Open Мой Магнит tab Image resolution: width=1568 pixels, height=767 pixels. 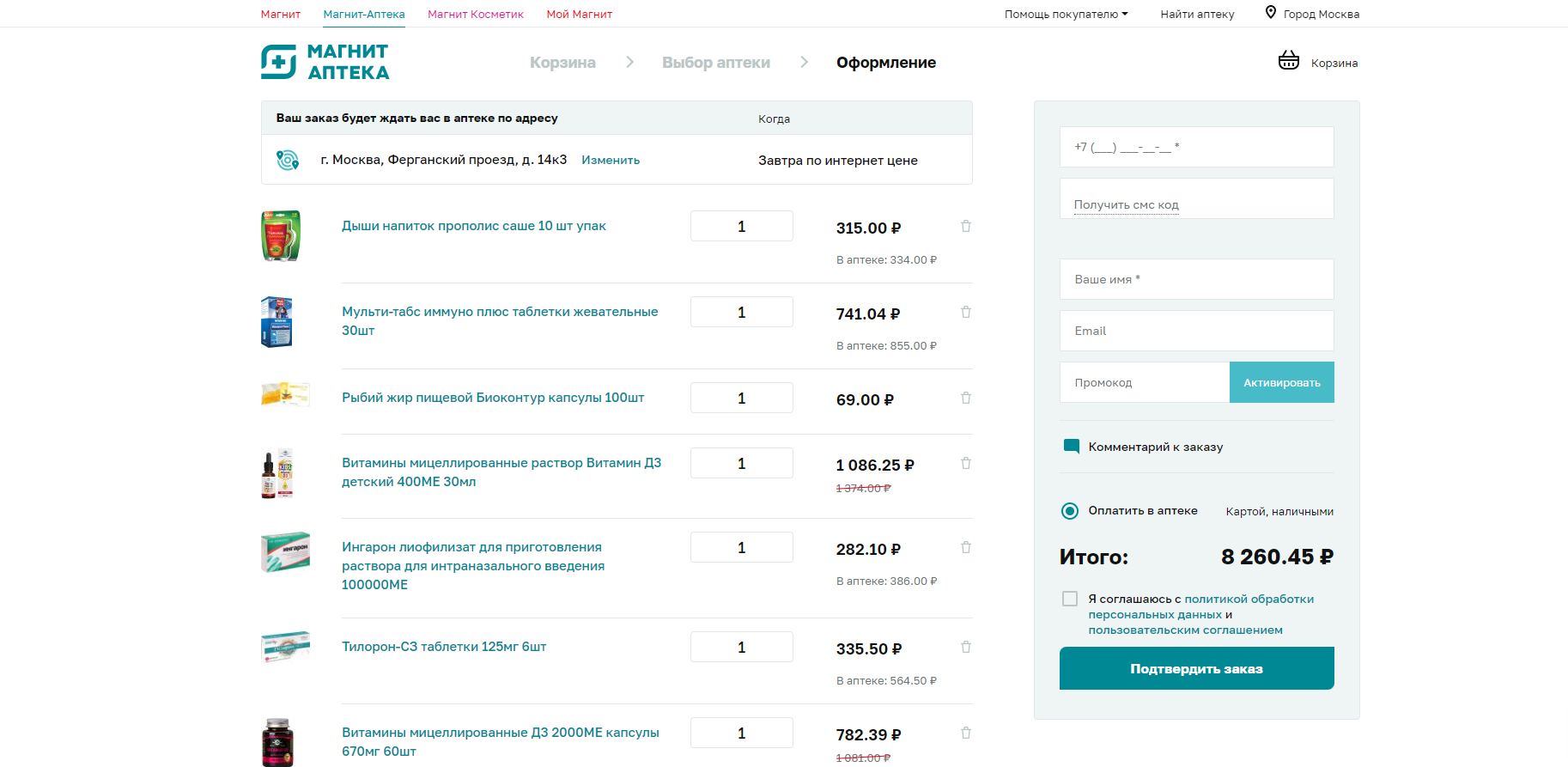click(x=580, y=14)
